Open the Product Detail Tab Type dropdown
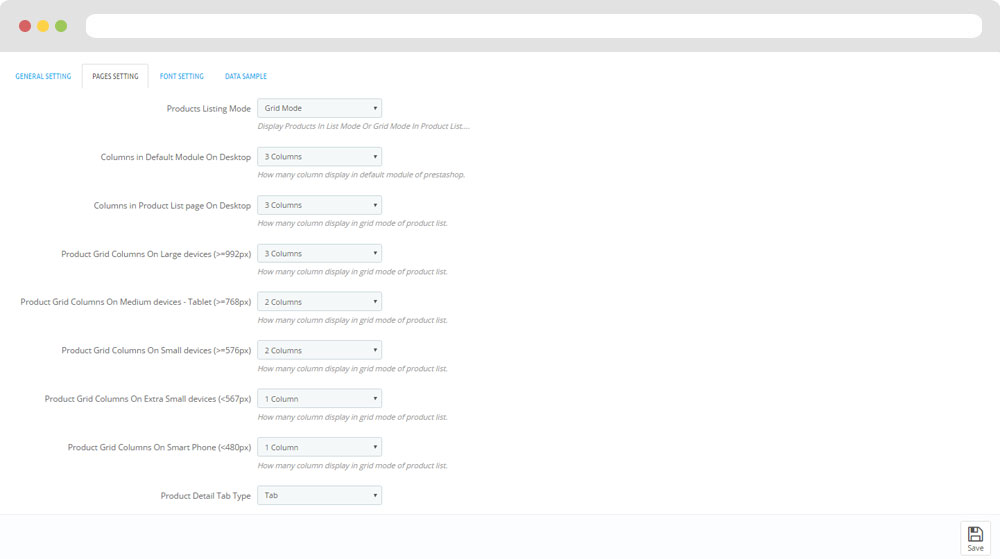This screenshot has width=1000, height=559. coord(319,495)
